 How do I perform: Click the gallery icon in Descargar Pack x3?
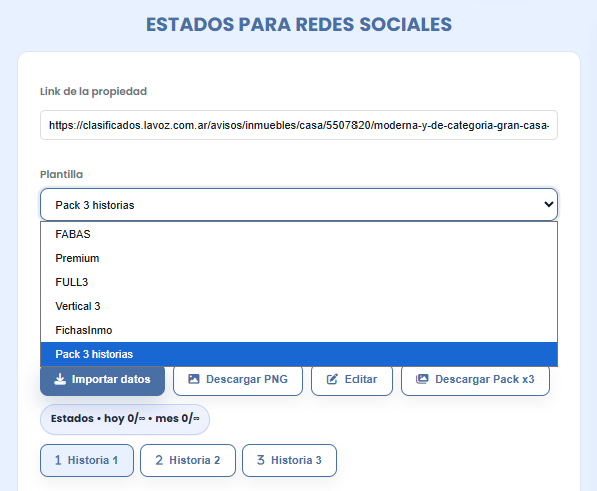point(422,379)
